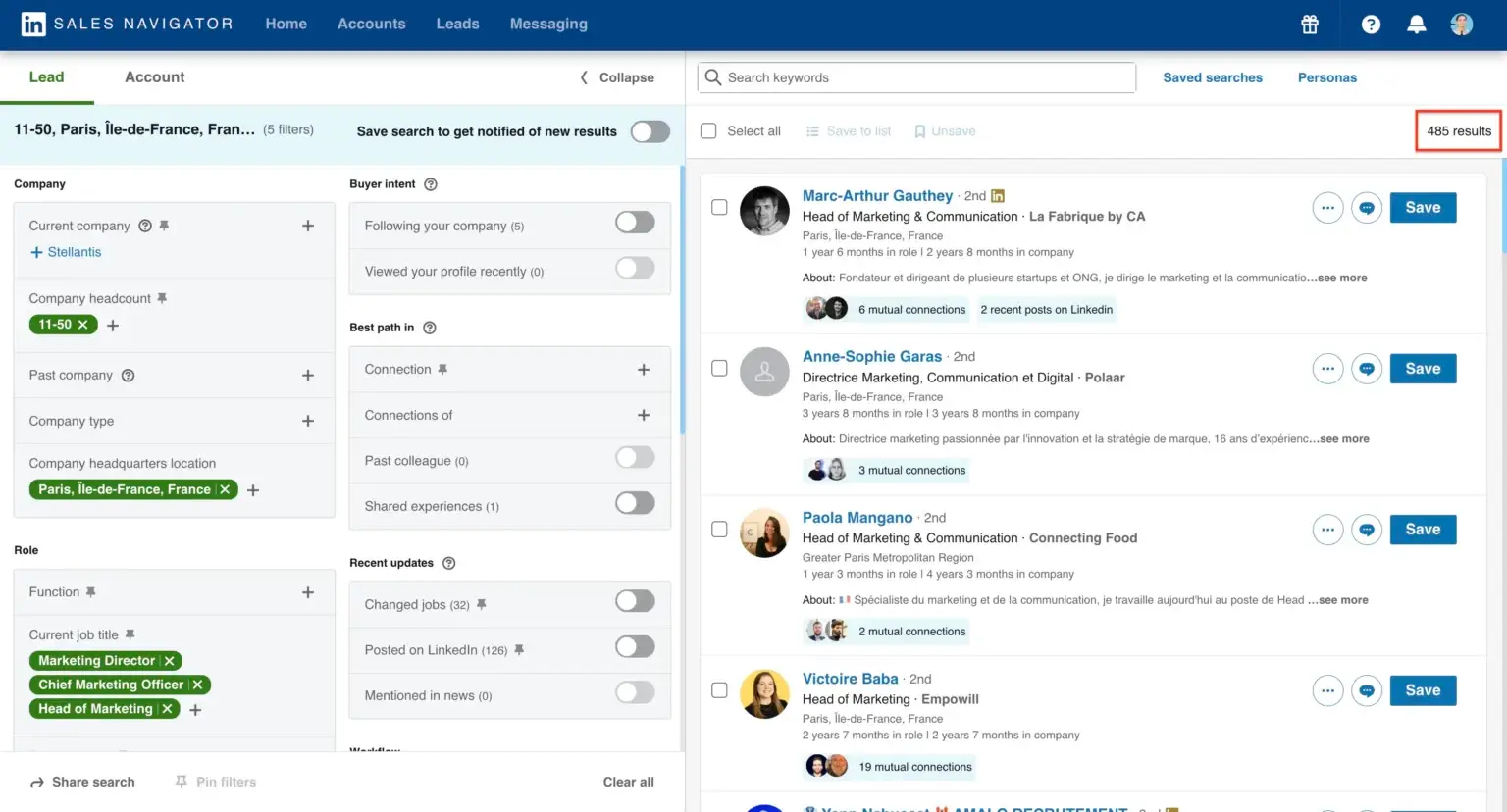Open more options for Paola Mangano
The image size is (1507, 812).
[x=1327, y=530]
